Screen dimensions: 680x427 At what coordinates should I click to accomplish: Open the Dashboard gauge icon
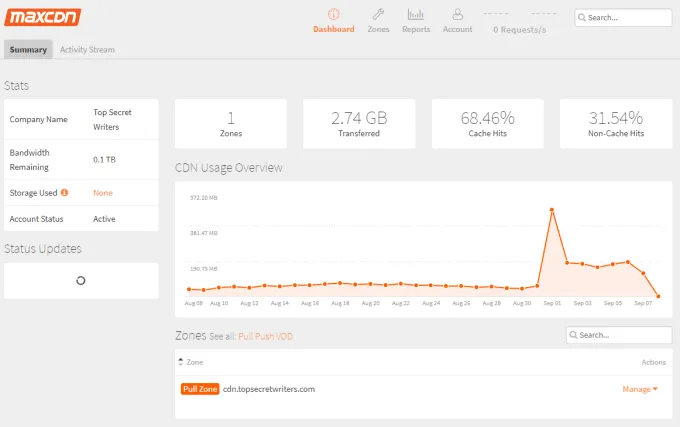333,14
